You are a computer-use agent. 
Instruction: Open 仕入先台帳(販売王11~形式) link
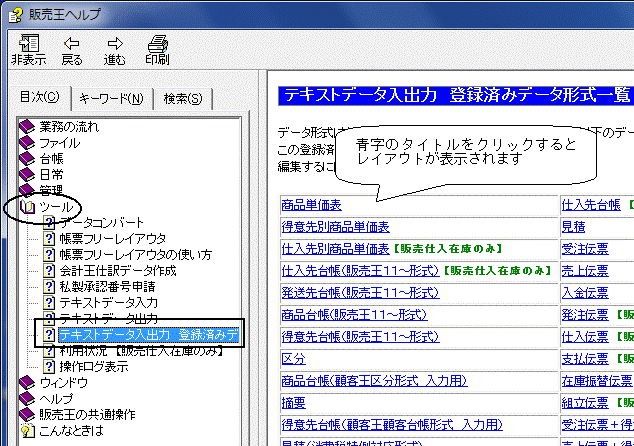360,271
